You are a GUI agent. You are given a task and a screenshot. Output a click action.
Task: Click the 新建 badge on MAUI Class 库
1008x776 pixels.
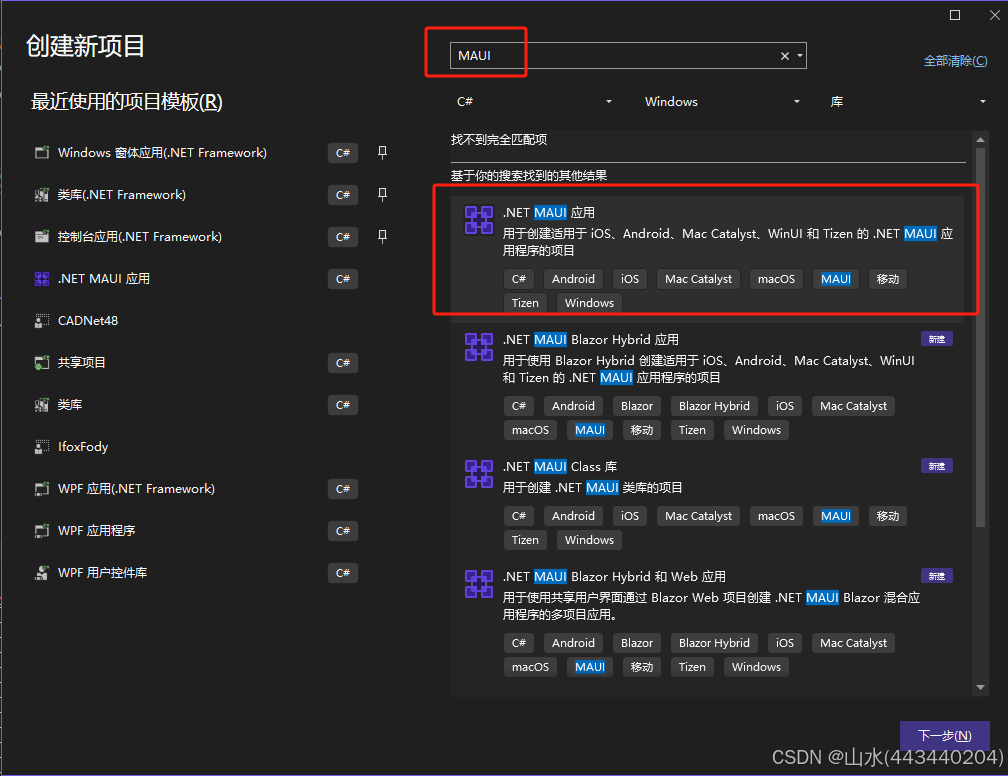click(937, 465)
